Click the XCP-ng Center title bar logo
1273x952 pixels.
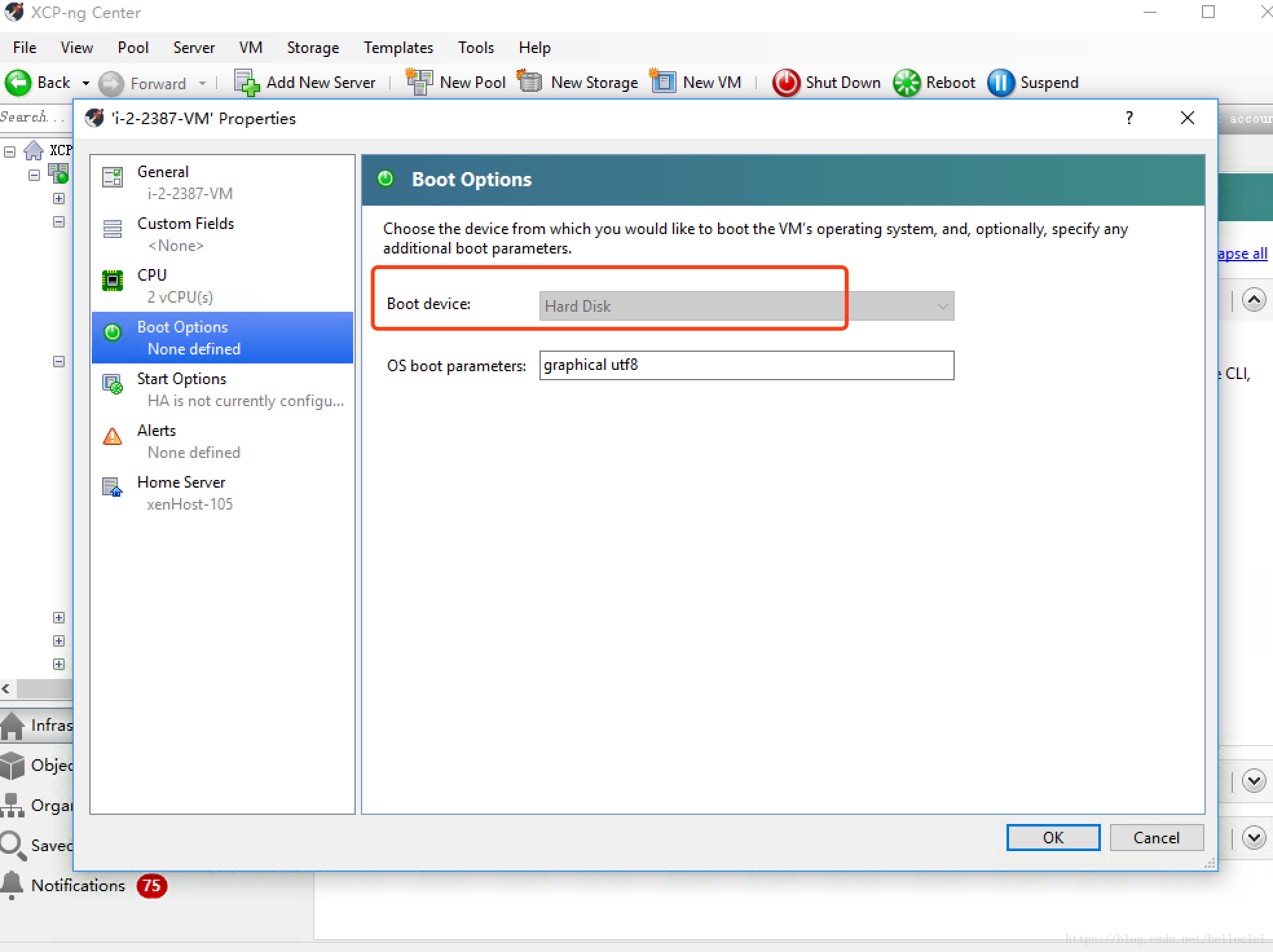[x=14, y=12]
